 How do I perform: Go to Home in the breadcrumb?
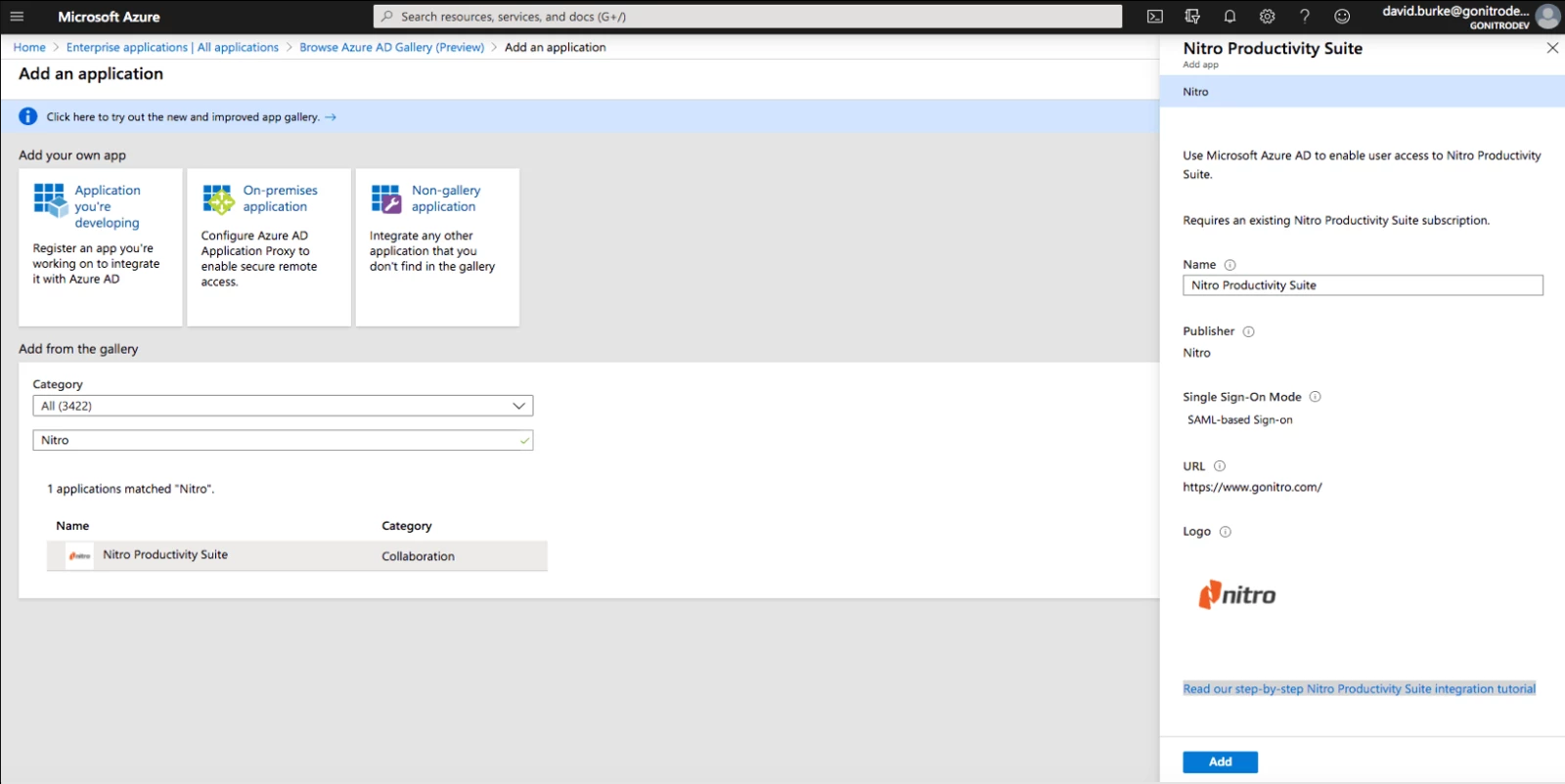coord(29,47)
